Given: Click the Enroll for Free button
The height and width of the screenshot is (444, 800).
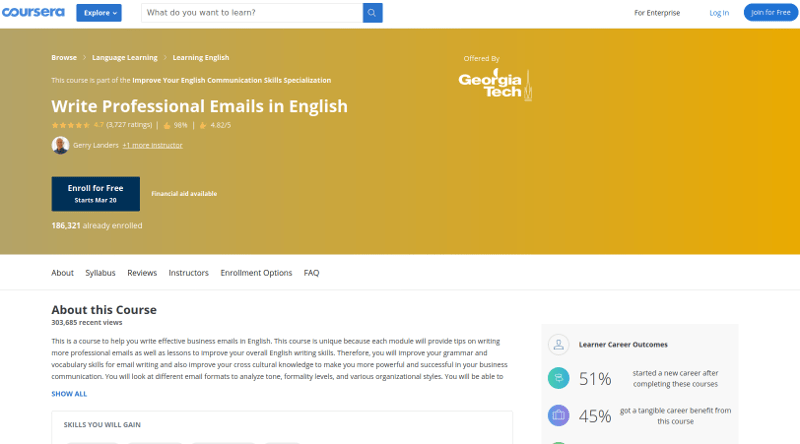Looking at the screenshot, I should pos(95,194).
